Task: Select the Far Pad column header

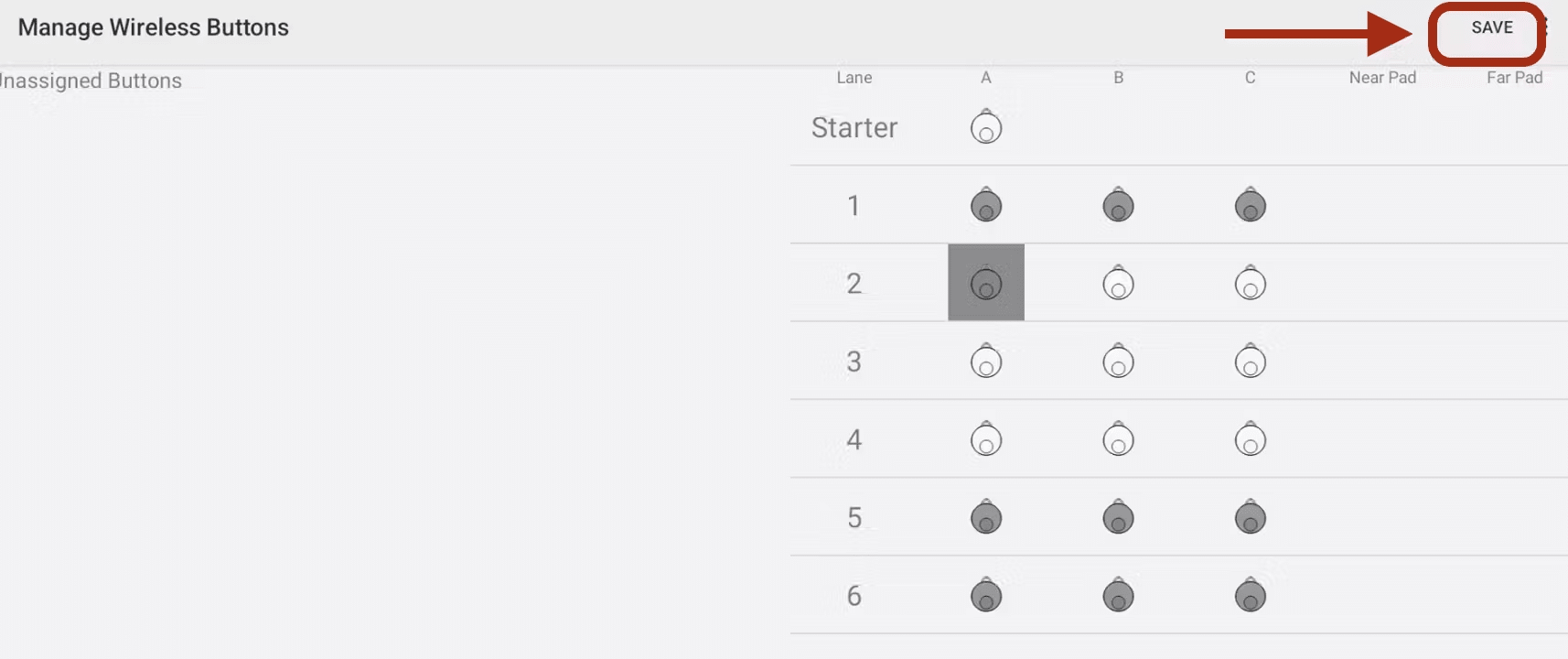Action: click(1514, 78)
